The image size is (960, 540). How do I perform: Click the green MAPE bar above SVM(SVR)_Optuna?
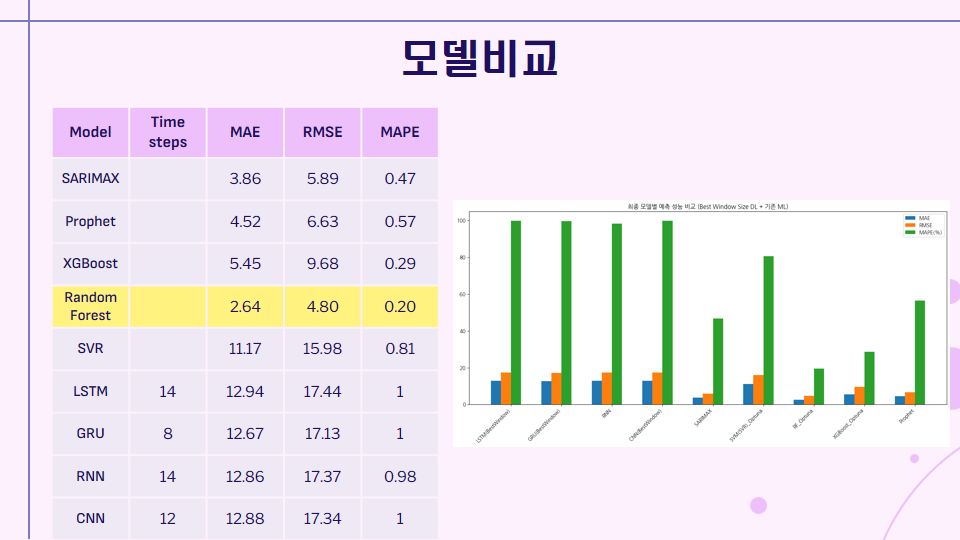point(768,331)
